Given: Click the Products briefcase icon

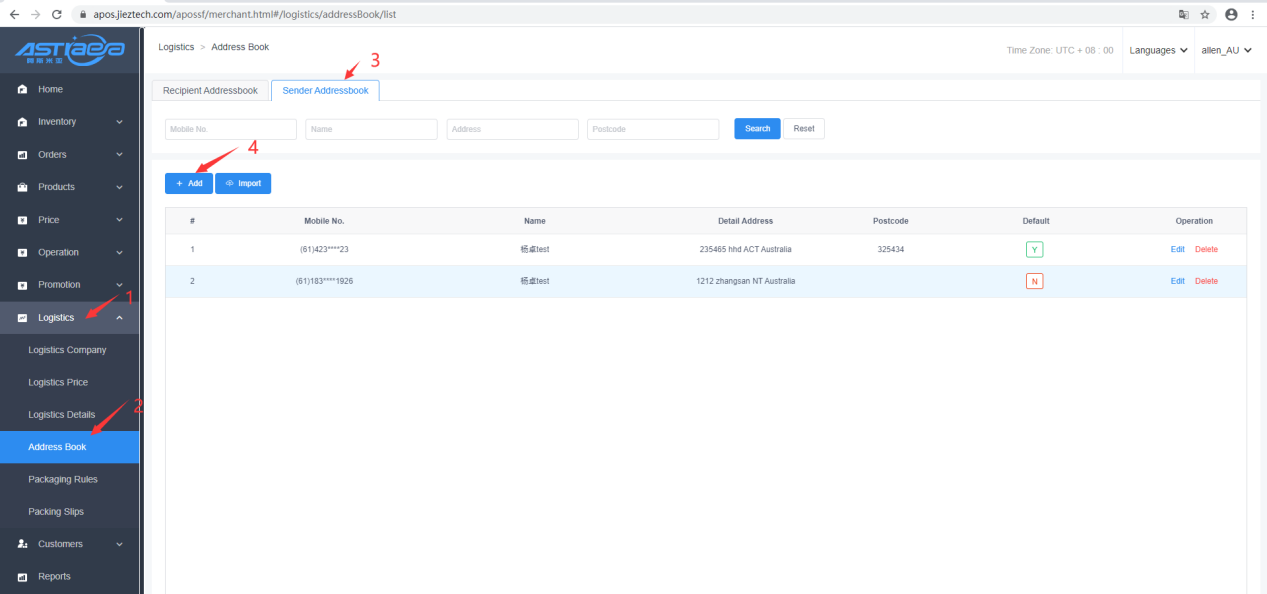Looking at the screenshot, I should click(22, 187).
